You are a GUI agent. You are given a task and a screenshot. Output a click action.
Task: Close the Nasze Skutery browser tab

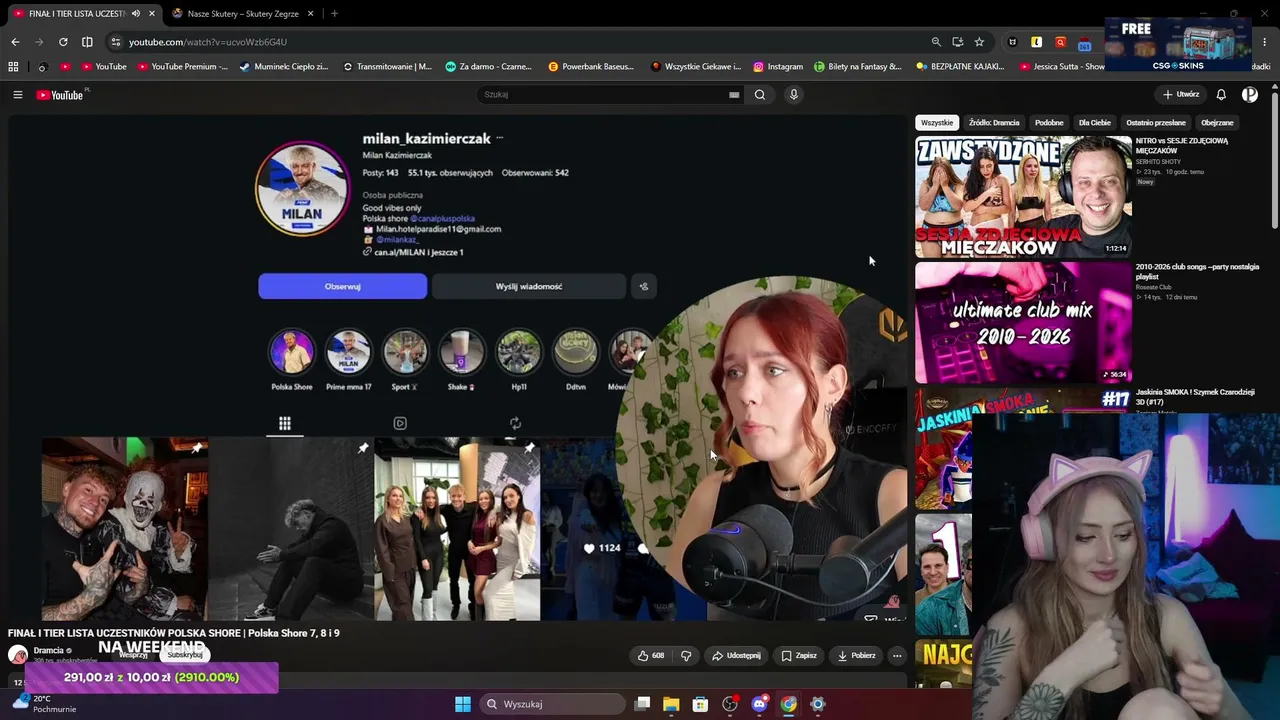coord(310,14)
